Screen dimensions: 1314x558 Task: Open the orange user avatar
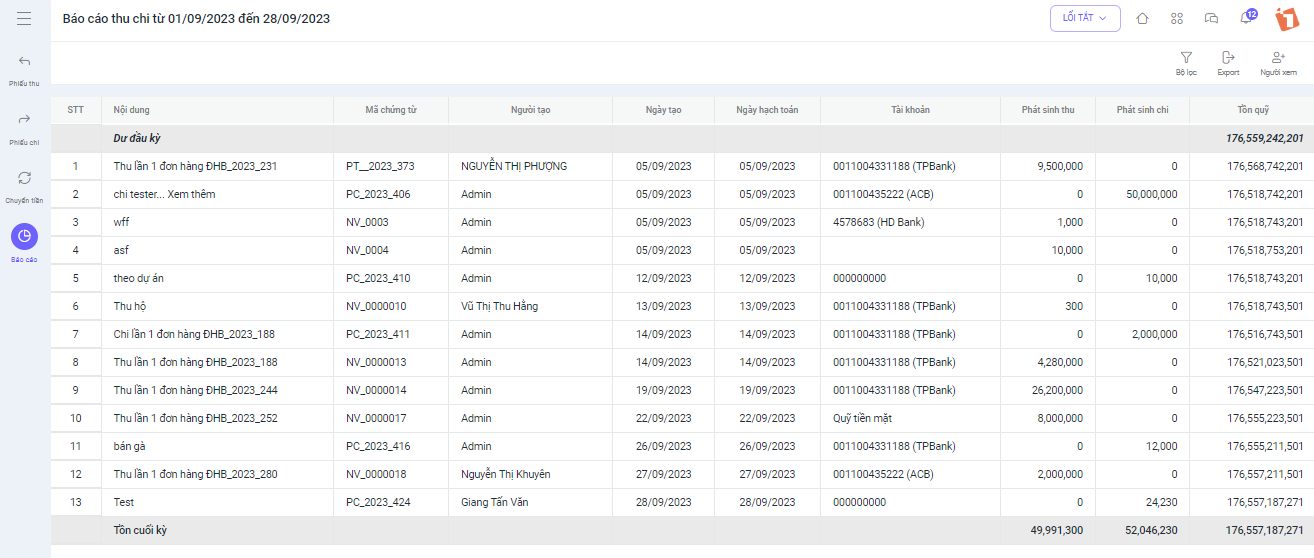point(1286,18)
